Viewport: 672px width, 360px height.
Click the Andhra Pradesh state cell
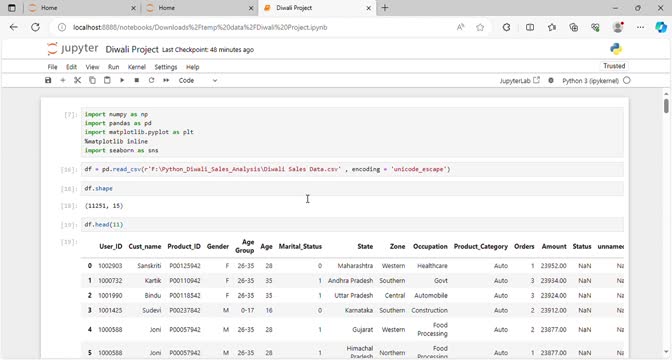[x=351, y=281]
